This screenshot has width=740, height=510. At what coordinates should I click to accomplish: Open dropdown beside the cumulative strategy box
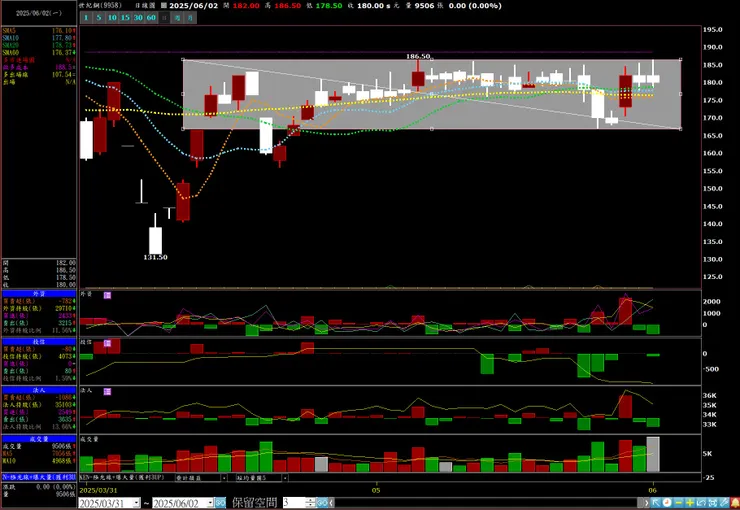(224, 478)
